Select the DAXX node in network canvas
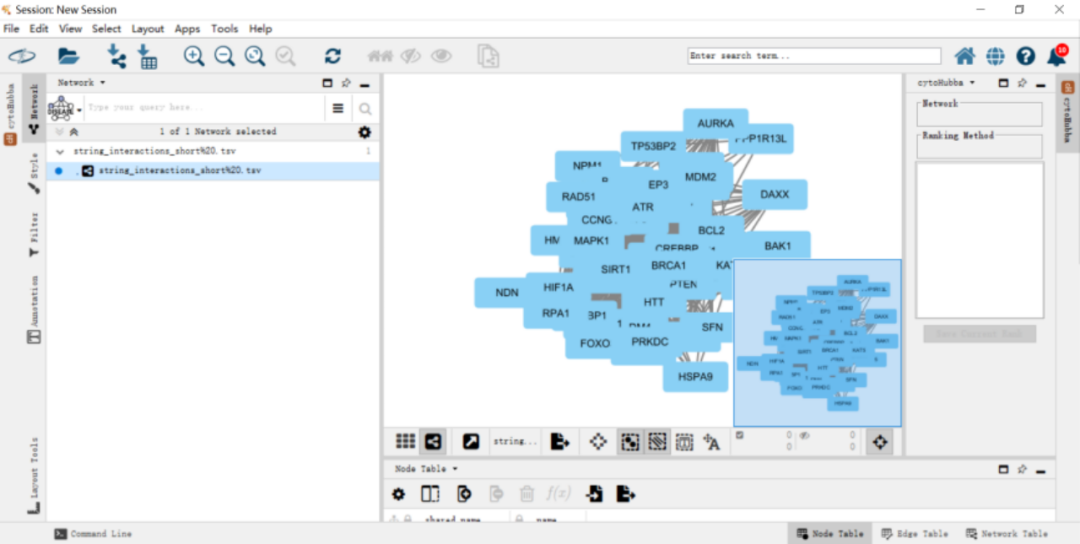 [x=775, y=195]
